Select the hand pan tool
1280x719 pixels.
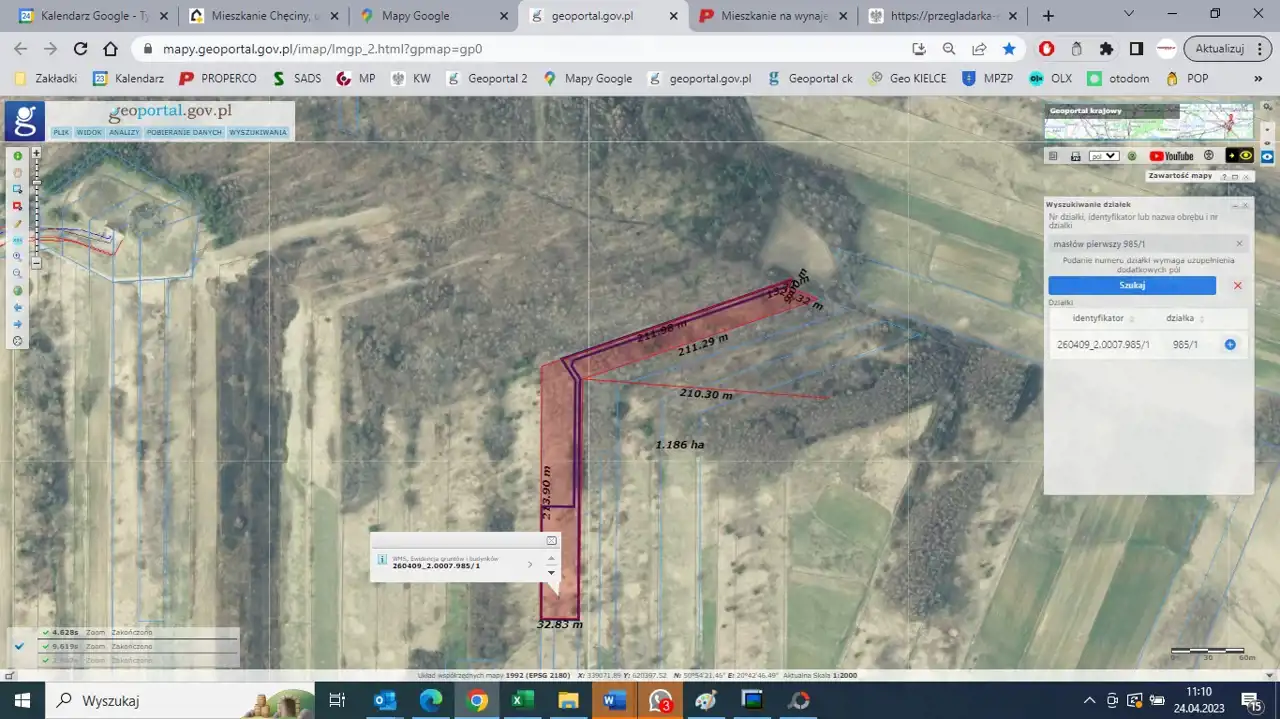(x=17, y=173)
